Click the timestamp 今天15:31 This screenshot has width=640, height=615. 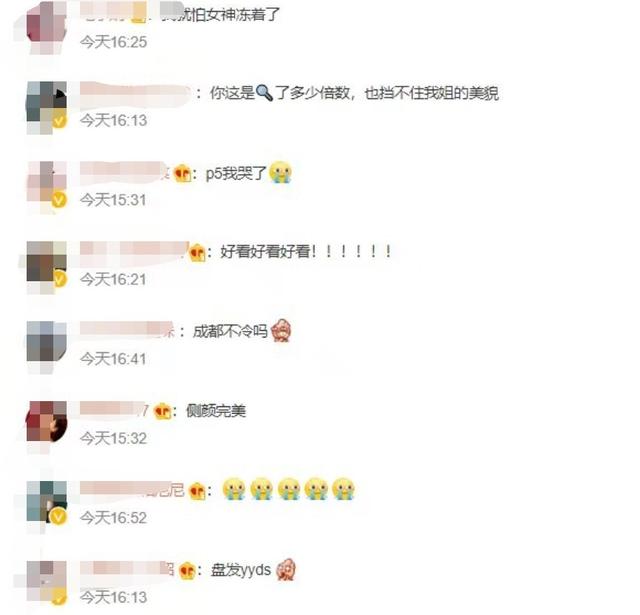point(113,200)
